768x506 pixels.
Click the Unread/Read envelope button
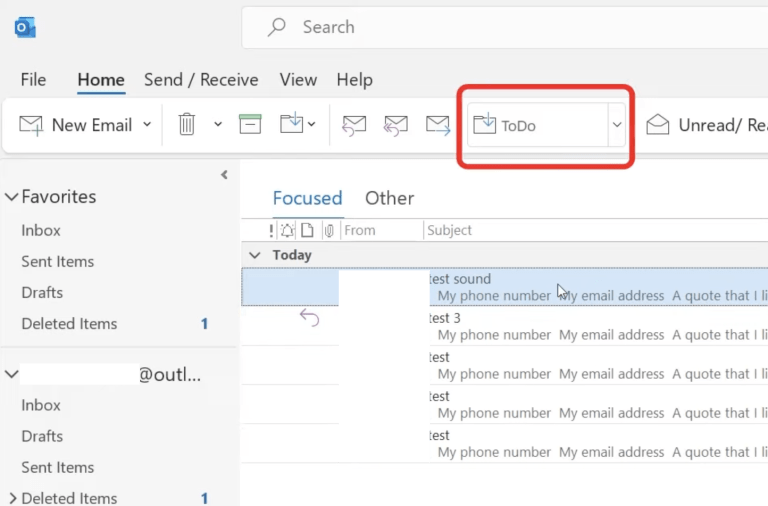click(x=706, y=125)
